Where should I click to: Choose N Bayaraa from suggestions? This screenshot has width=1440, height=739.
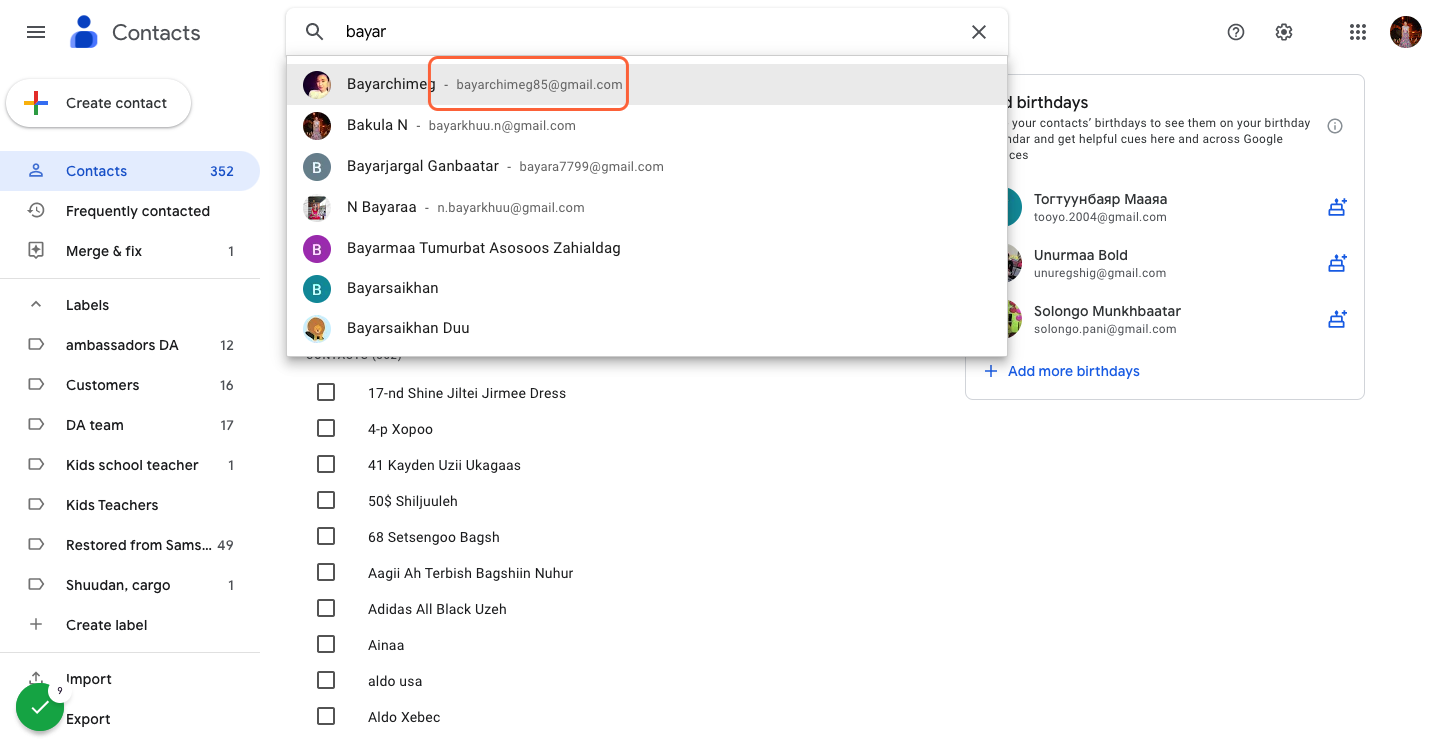tap(647, 208)
